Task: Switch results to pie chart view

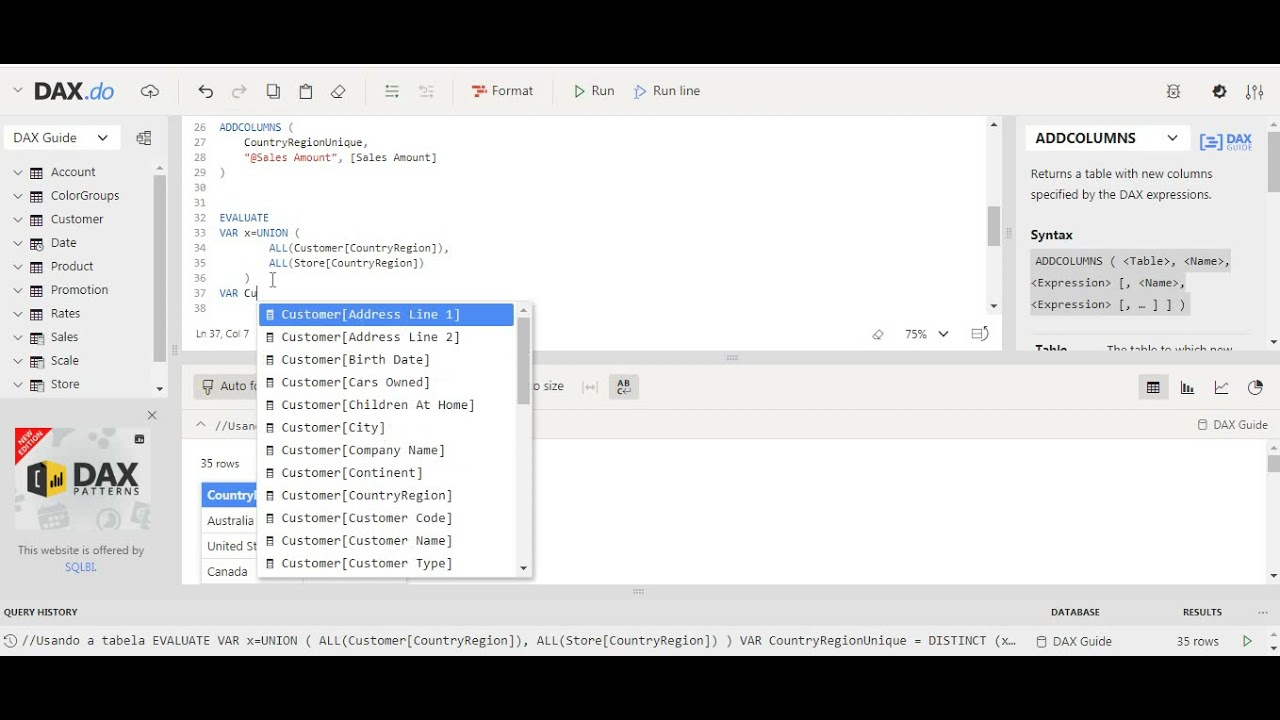Action: [x=1255, y=388]
